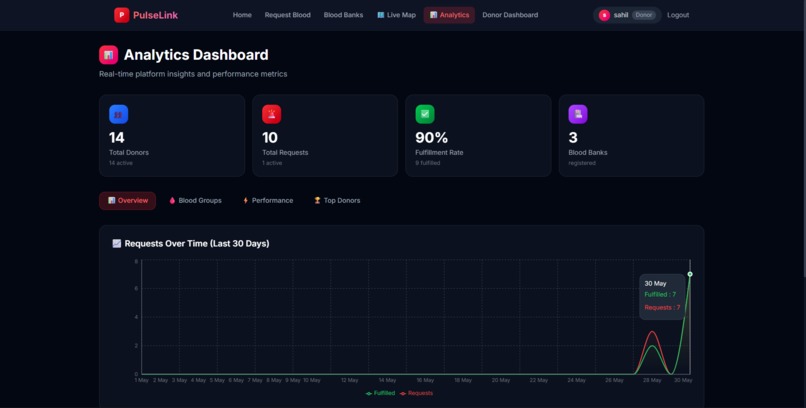Click the 10 Total Requests value
This screenshot has height=408, width=806.
coord(270,138)
